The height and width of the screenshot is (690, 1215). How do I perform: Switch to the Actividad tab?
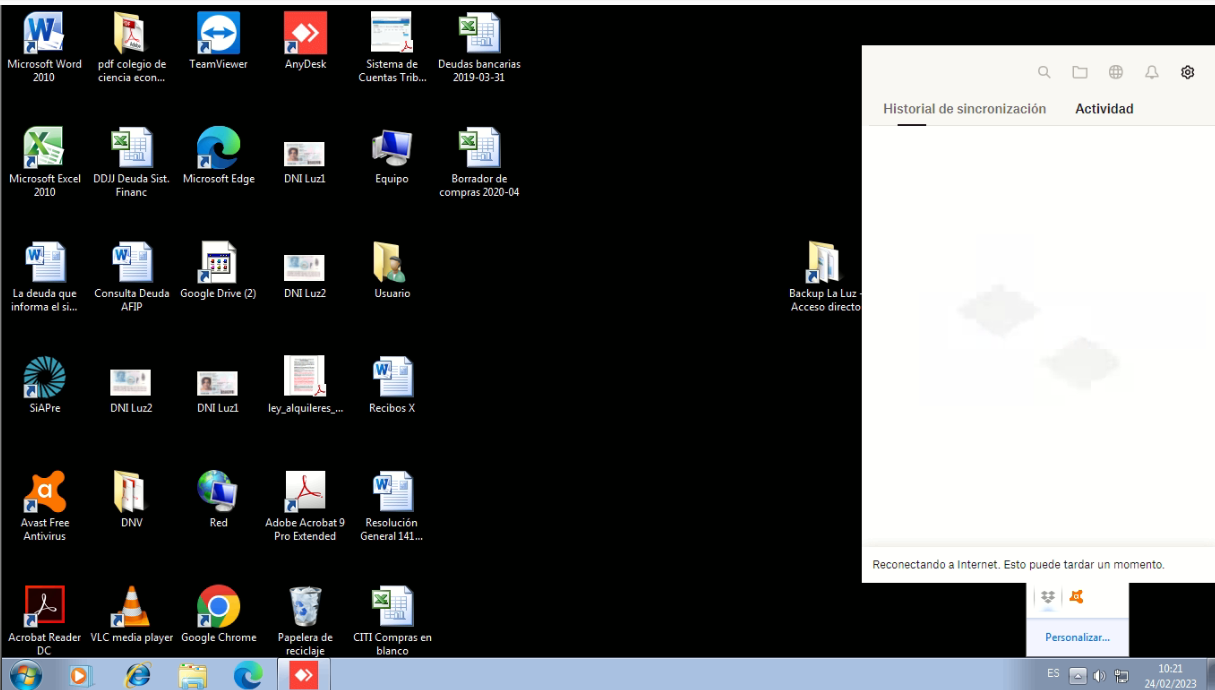coord(1104,109)
